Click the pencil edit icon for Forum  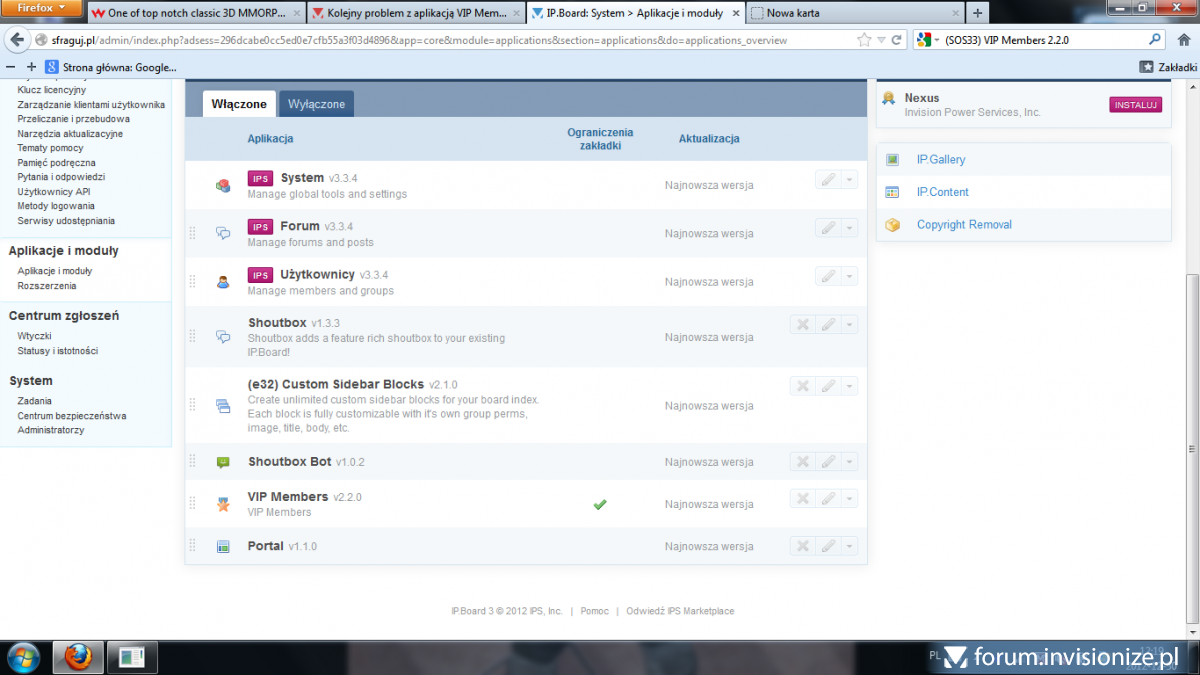coord(827,228)
